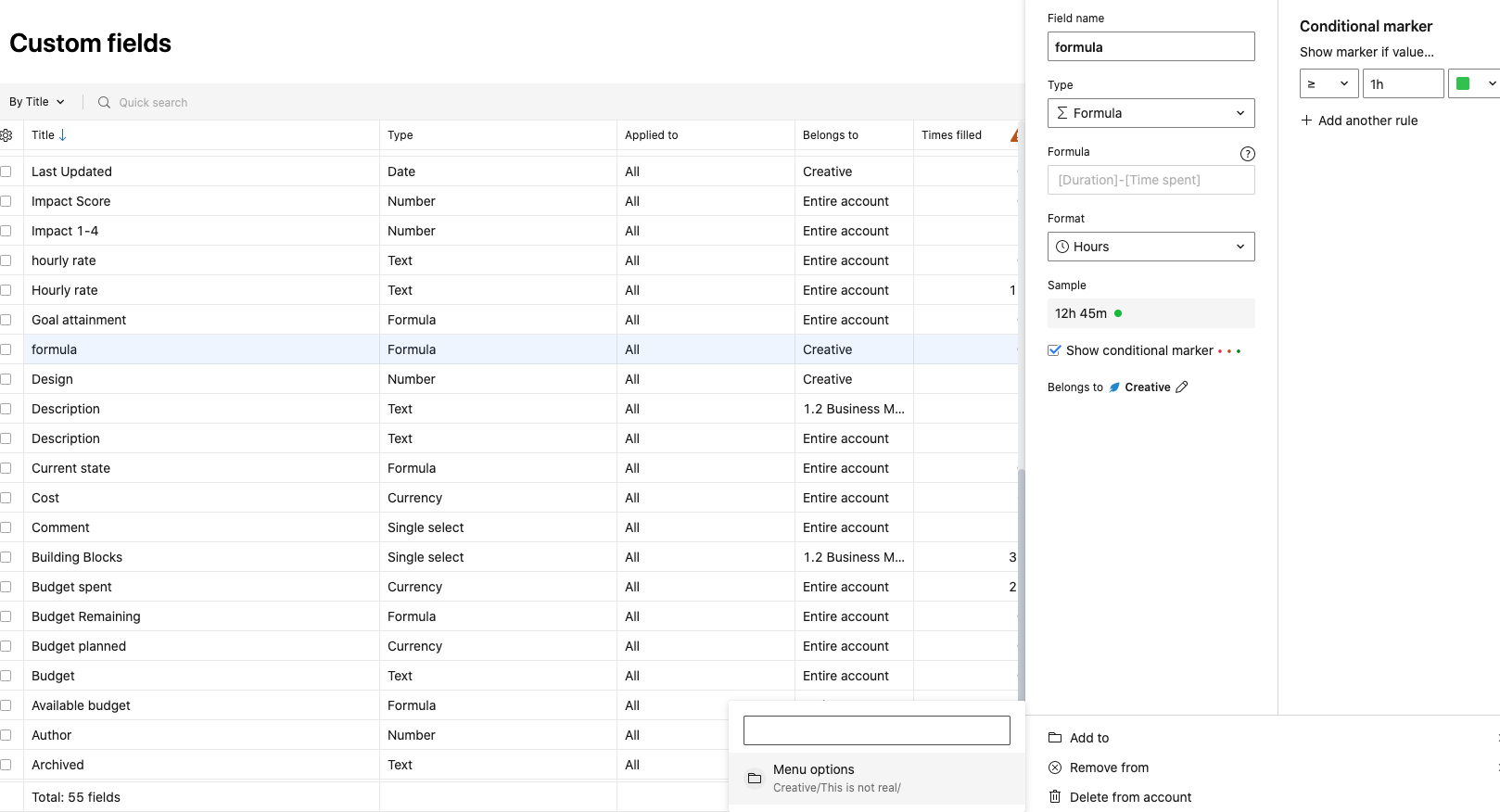Uncheck Show conditional marker checkbox

[x=1054, y=350]
